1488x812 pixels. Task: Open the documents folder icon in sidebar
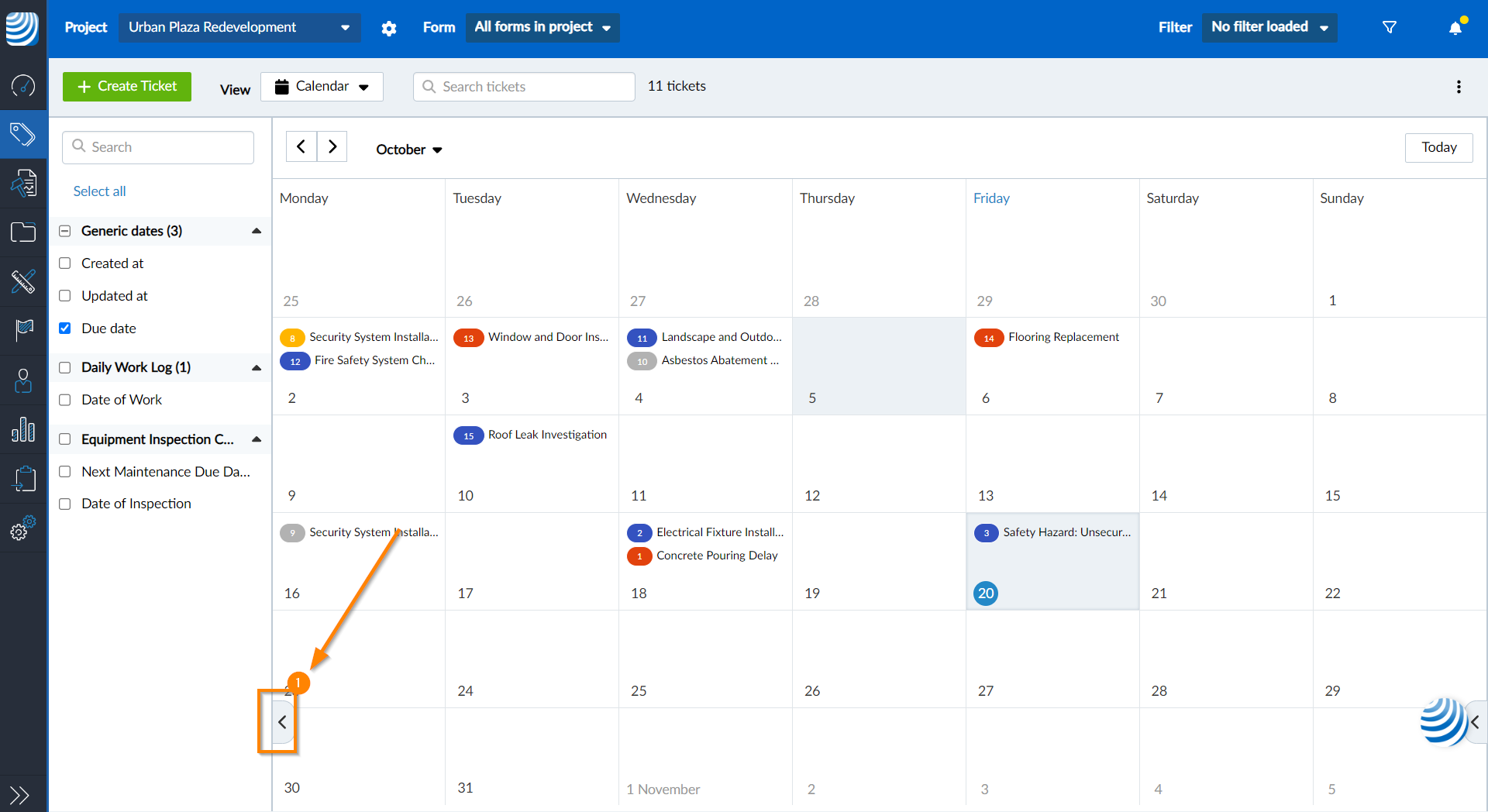coord(23,232)
